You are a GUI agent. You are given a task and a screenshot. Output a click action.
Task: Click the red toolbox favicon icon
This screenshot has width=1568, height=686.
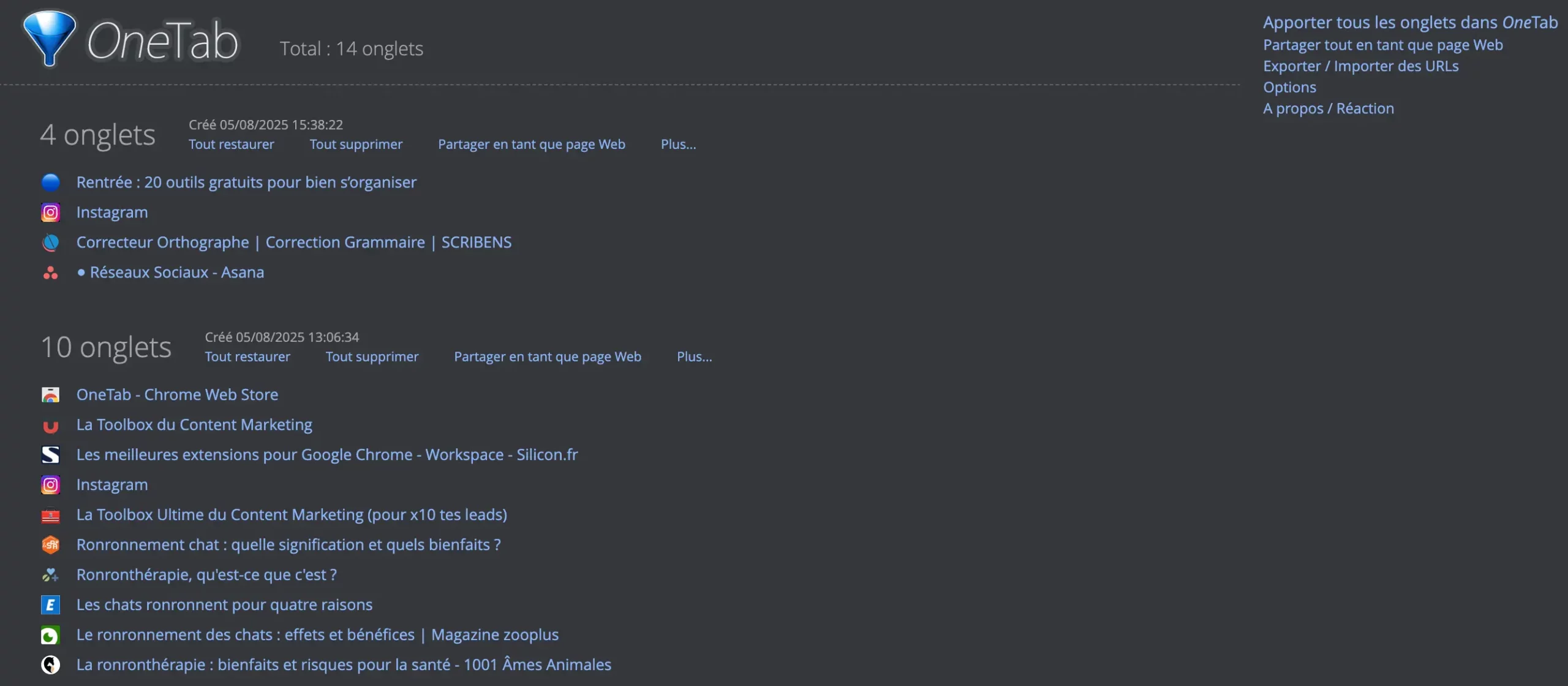(x=50, y=515)
